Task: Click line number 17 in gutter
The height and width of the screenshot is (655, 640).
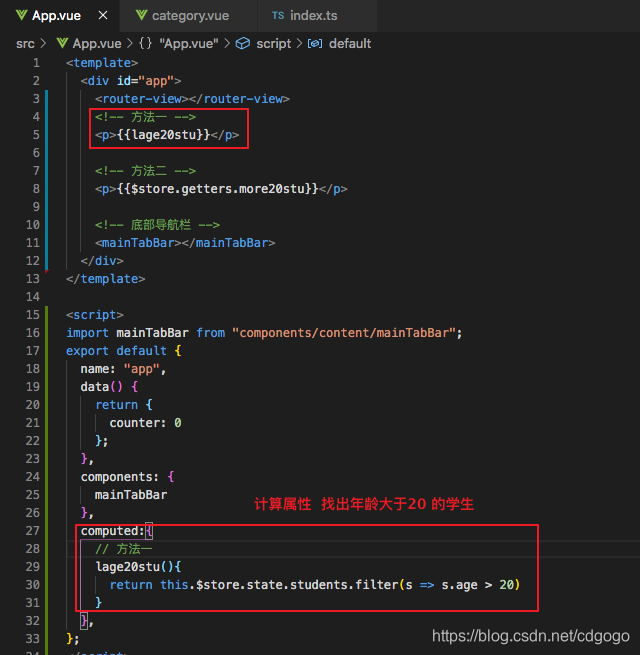Action: 33,351
